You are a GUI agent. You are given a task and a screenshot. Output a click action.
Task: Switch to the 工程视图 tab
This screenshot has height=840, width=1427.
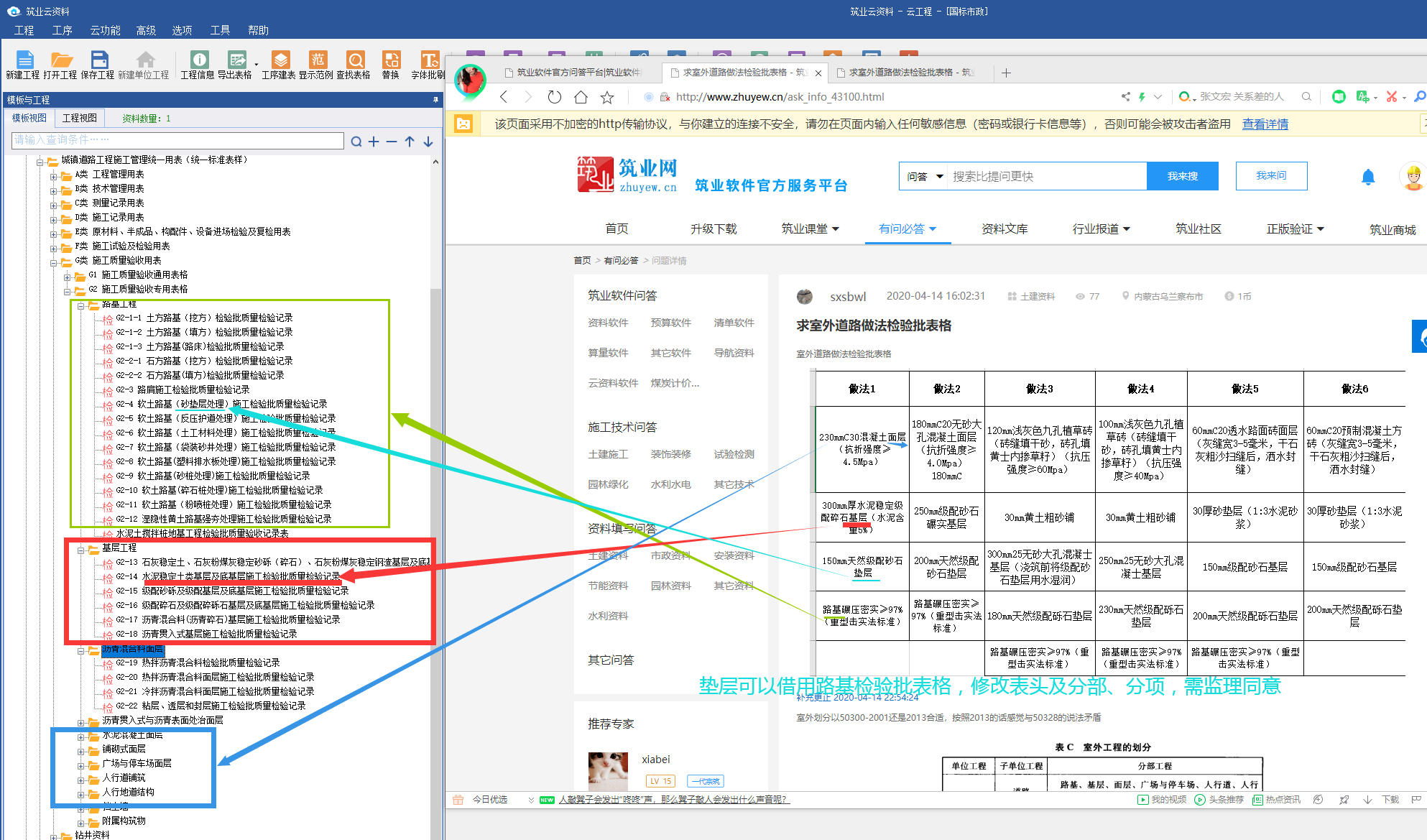click(x=80, y=118)
